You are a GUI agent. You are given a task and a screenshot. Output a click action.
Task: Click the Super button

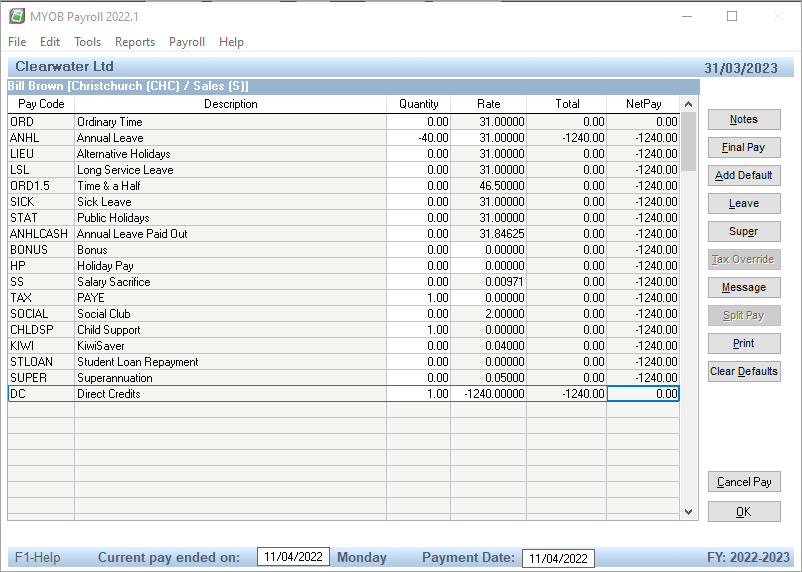(x=743, y=231)
